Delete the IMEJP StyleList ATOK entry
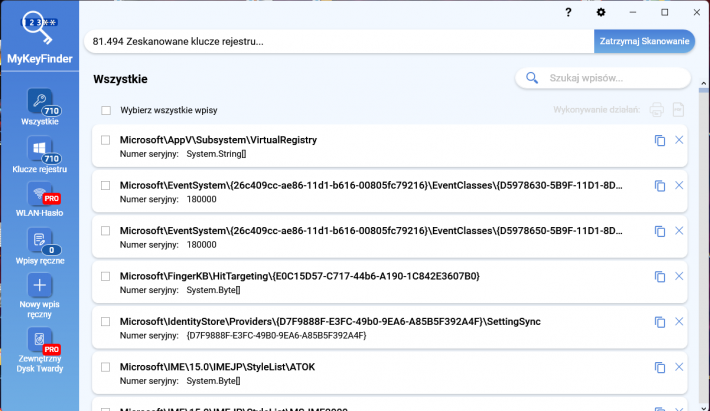This screenshot has width=710, height=411. (x=679, y=367)
